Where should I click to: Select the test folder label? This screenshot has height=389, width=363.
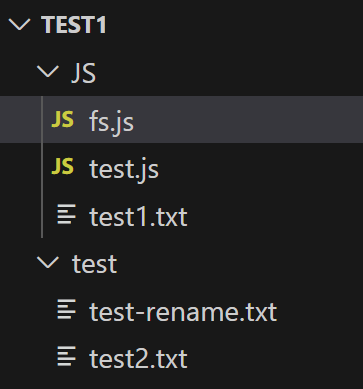tap(94, 264)
